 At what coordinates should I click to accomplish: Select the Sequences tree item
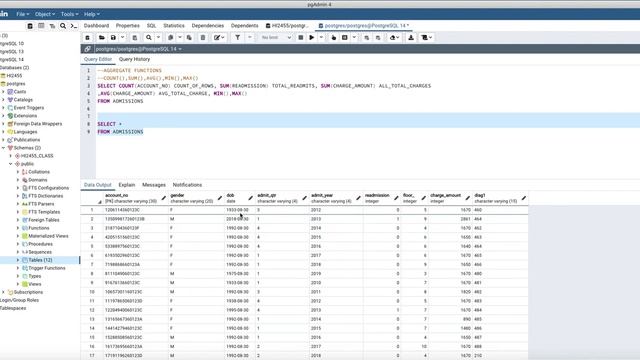(40, 252)
